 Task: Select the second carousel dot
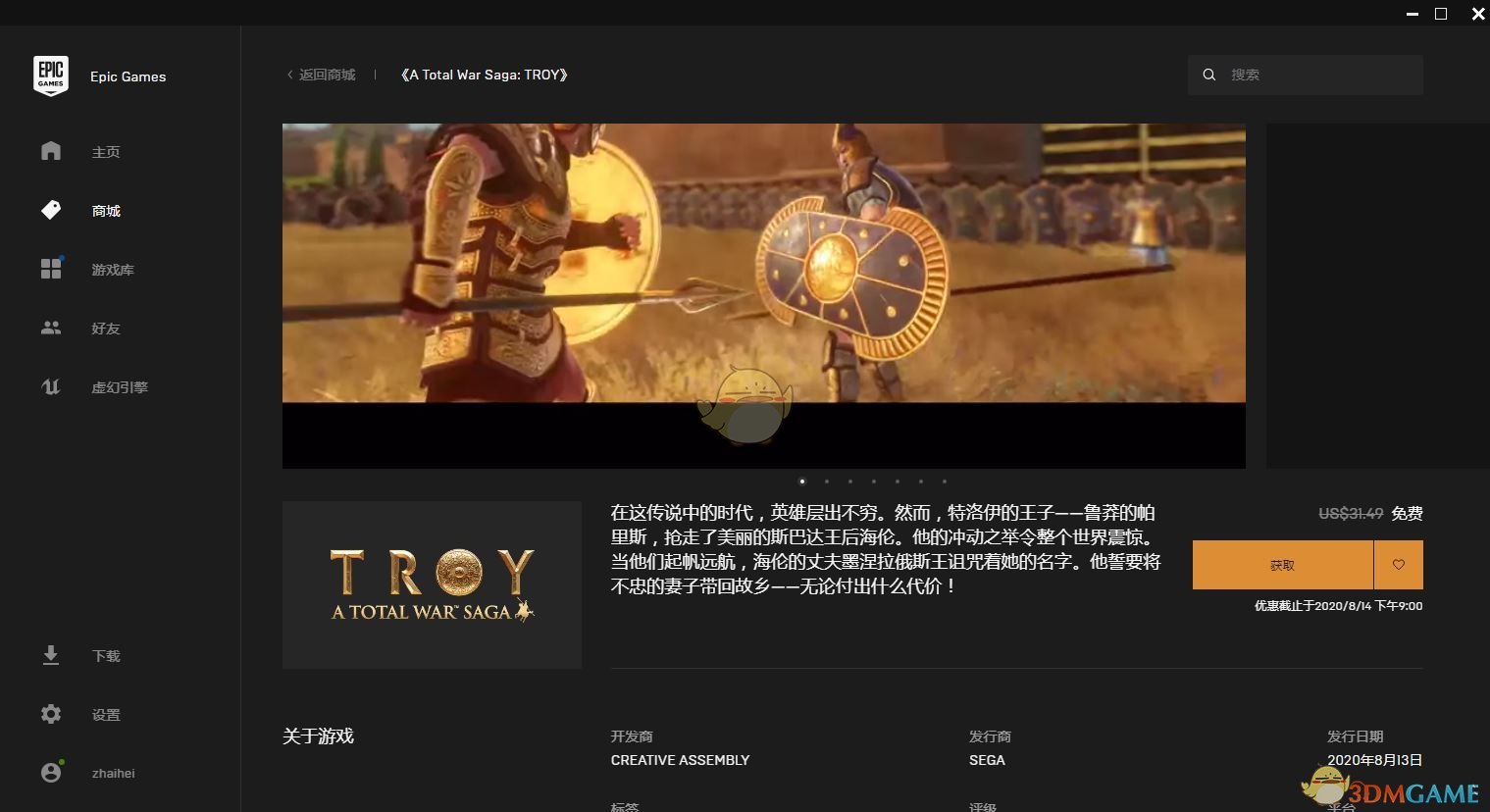pos(827,482)
